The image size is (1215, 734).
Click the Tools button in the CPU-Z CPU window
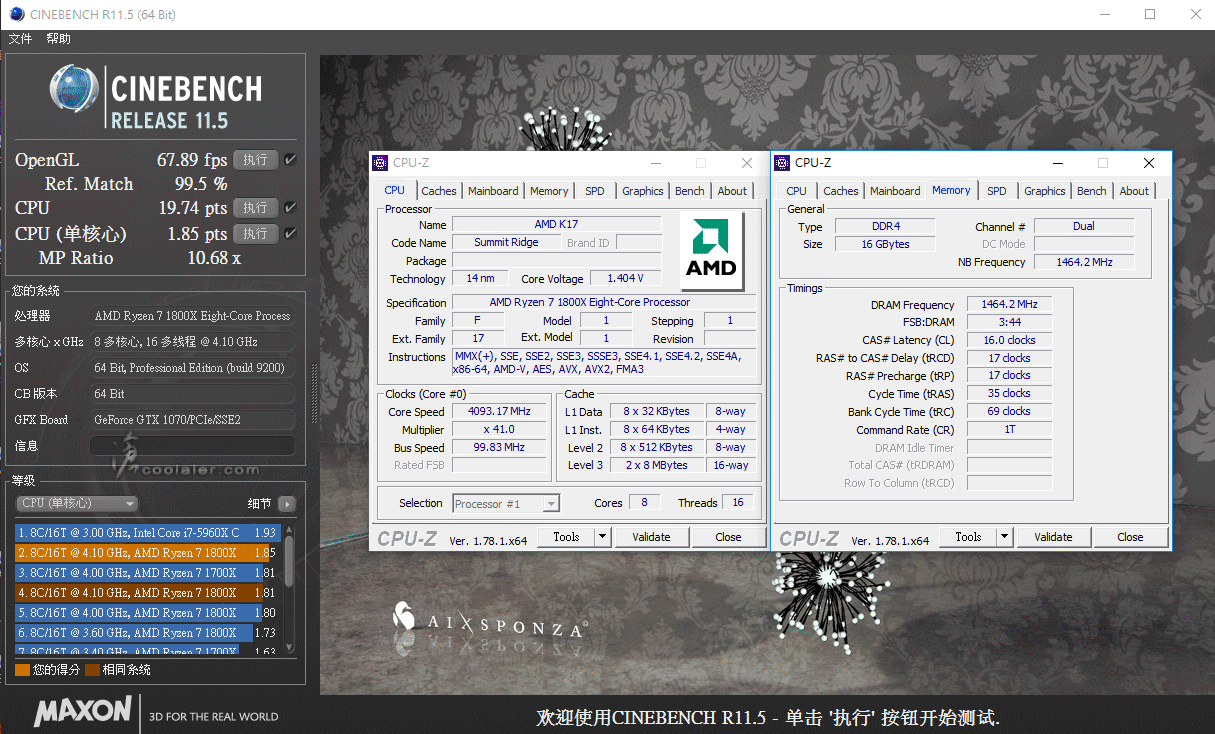566,537
